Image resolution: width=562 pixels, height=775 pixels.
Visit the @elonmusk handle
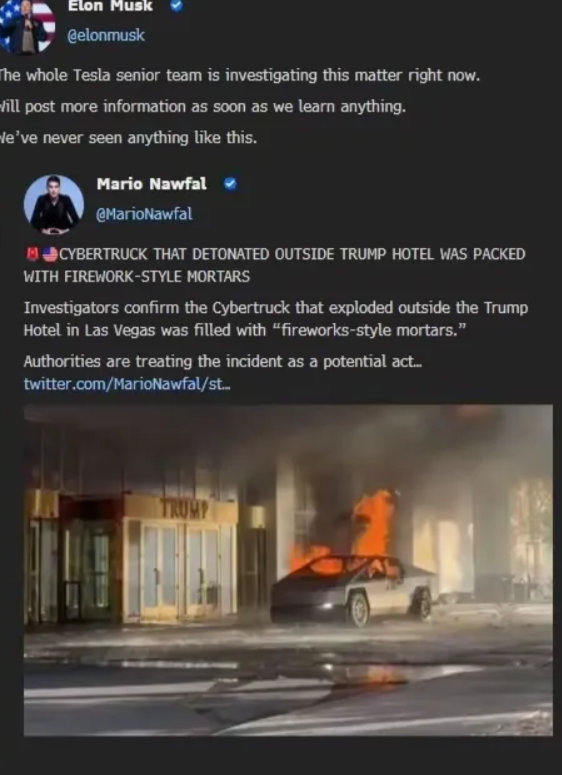point(106,36)
